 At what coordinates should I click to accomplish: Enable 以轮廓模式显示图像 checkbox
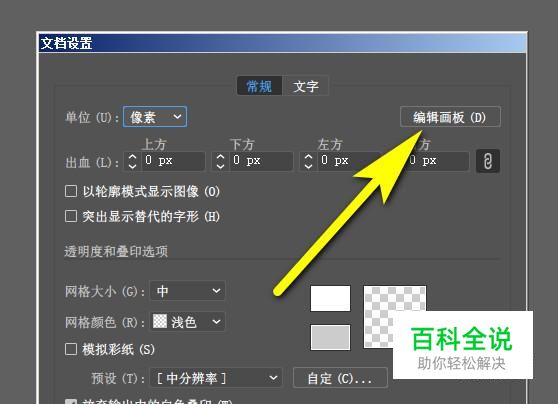71,191
